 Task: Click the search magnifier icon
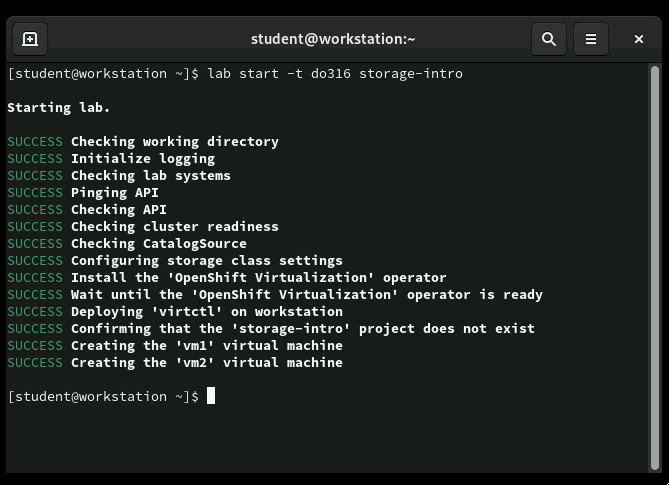pyautogui.click(x=549, y=39)
